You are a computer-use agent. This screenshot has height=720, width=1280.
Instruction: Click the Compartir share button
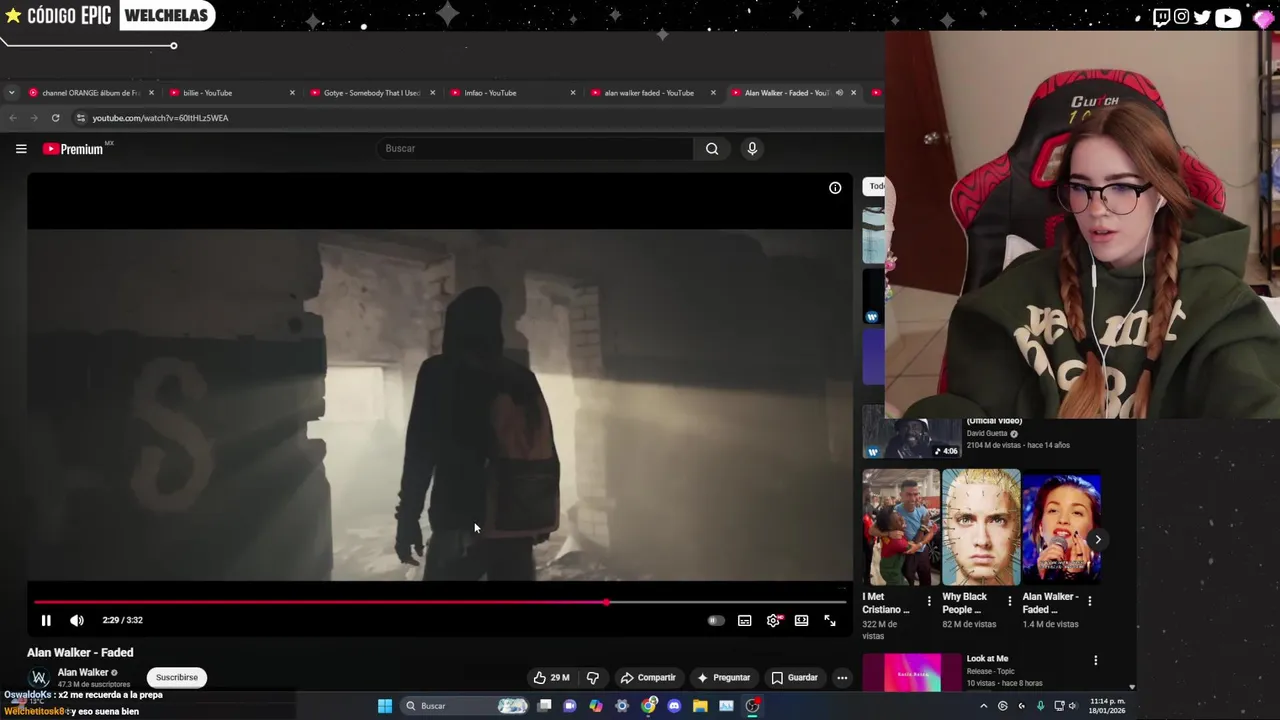click(648, 678)
